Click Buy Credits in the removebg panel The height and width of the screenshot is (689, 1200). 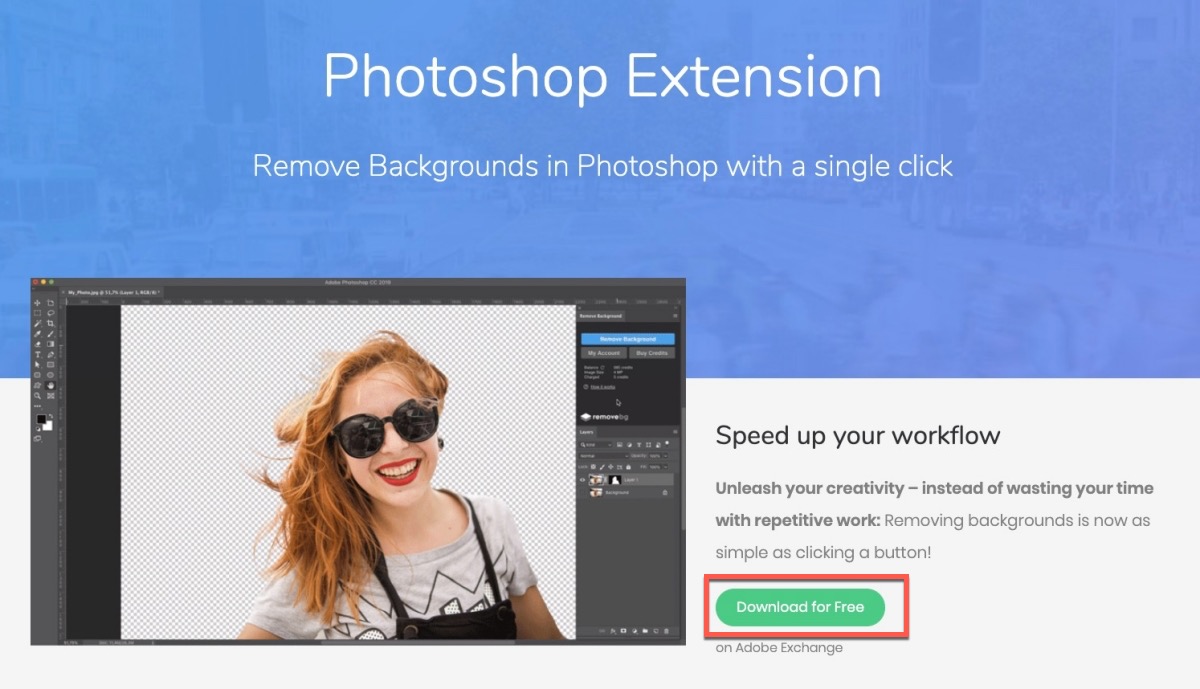[652, 353]
